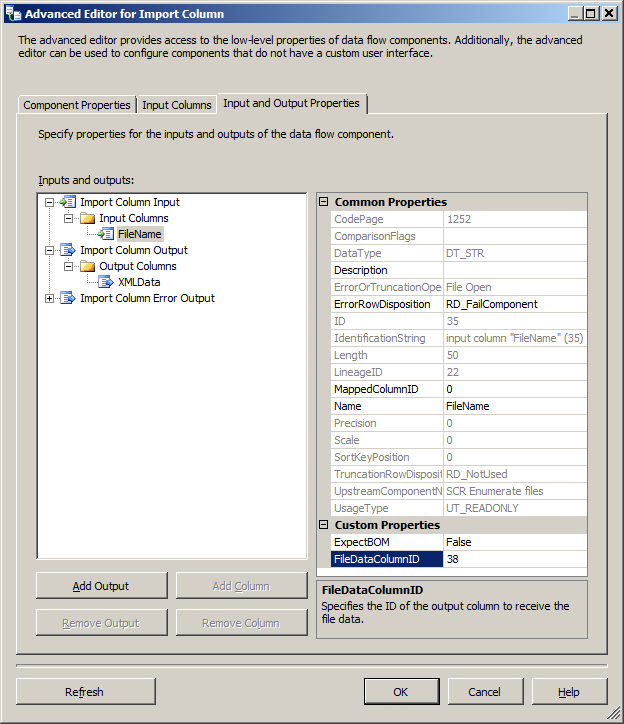
Task: Select the ErrorRowDisposition property name
Action: click(x=387, y=304)
